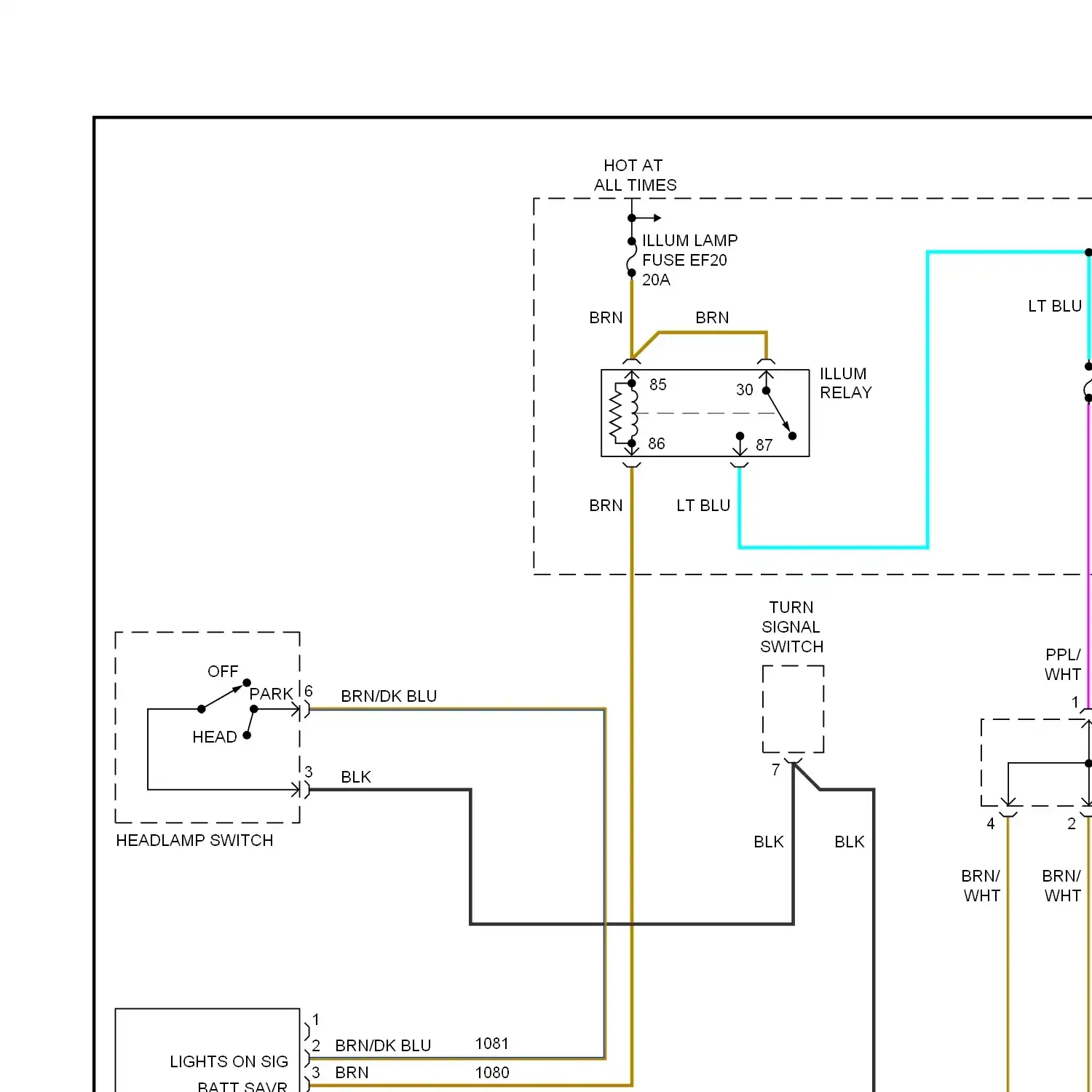
Task: Click the turn signal switch dashed box
Action: [x=793, y=709]
